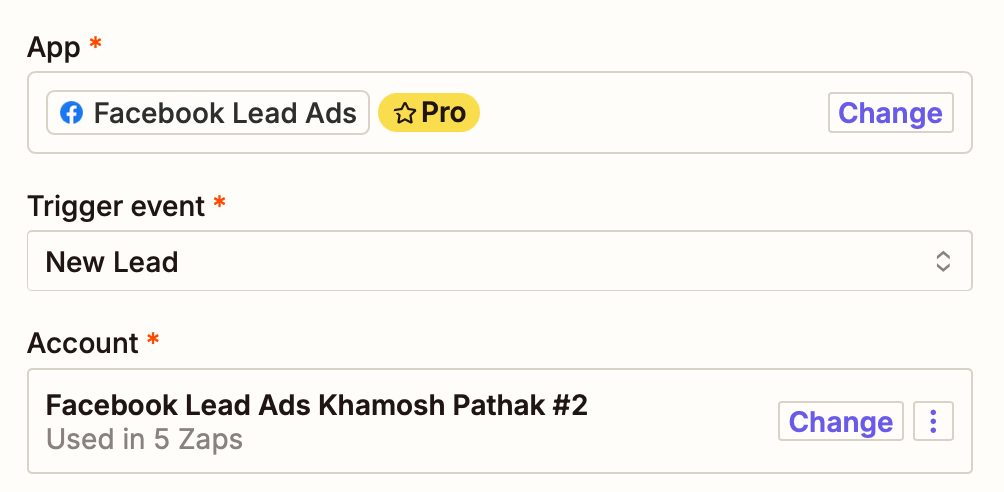This screenshot has width=1004, height=492.
Task: Click the required asterisk next to Account
Action: pyautogui.click(x=152, y=341)
